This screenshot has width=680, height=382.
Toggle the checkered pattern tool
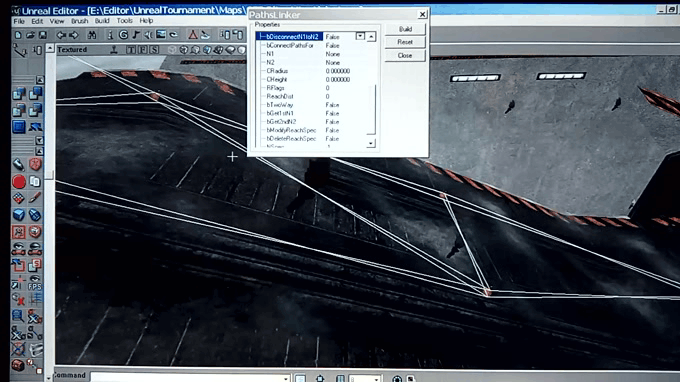19,198
